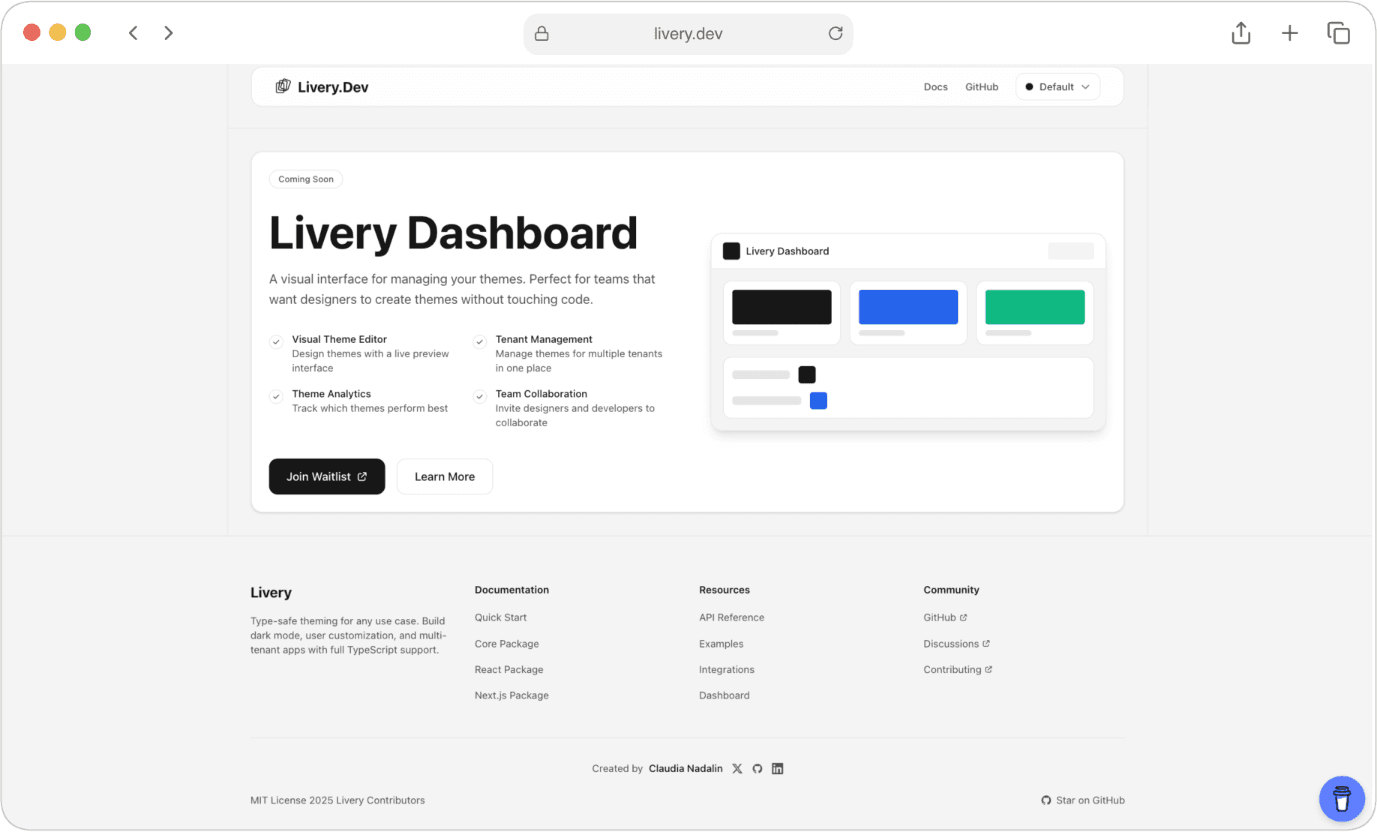Screen dimensions: 1377x832
Task: Open the Docs menu item
Action: coord(935,87)
